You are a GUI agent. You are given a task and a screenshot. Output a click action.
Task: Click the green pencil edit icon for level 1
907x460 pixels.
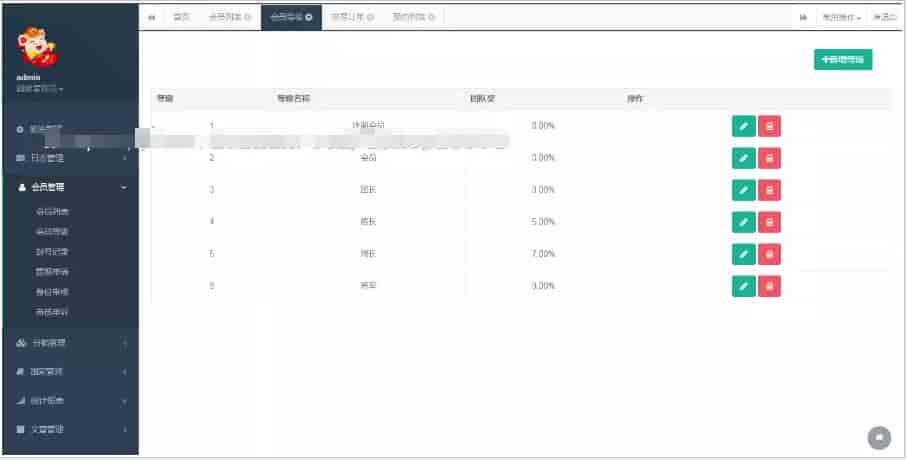coord(743,126)
